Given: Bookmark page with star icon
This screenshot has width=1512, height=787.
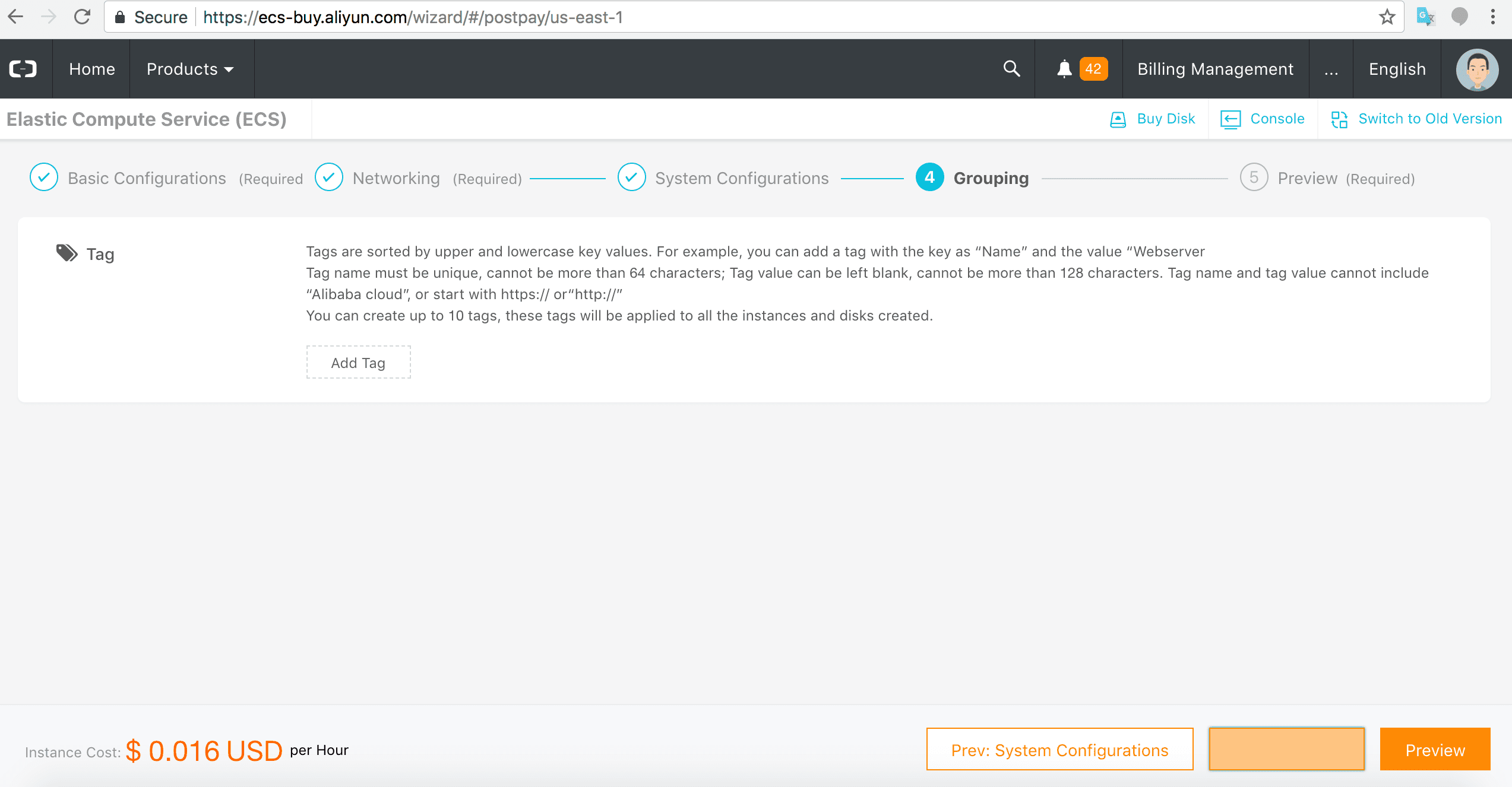Looking at the screenshot, I should [x=1387, y=17].
